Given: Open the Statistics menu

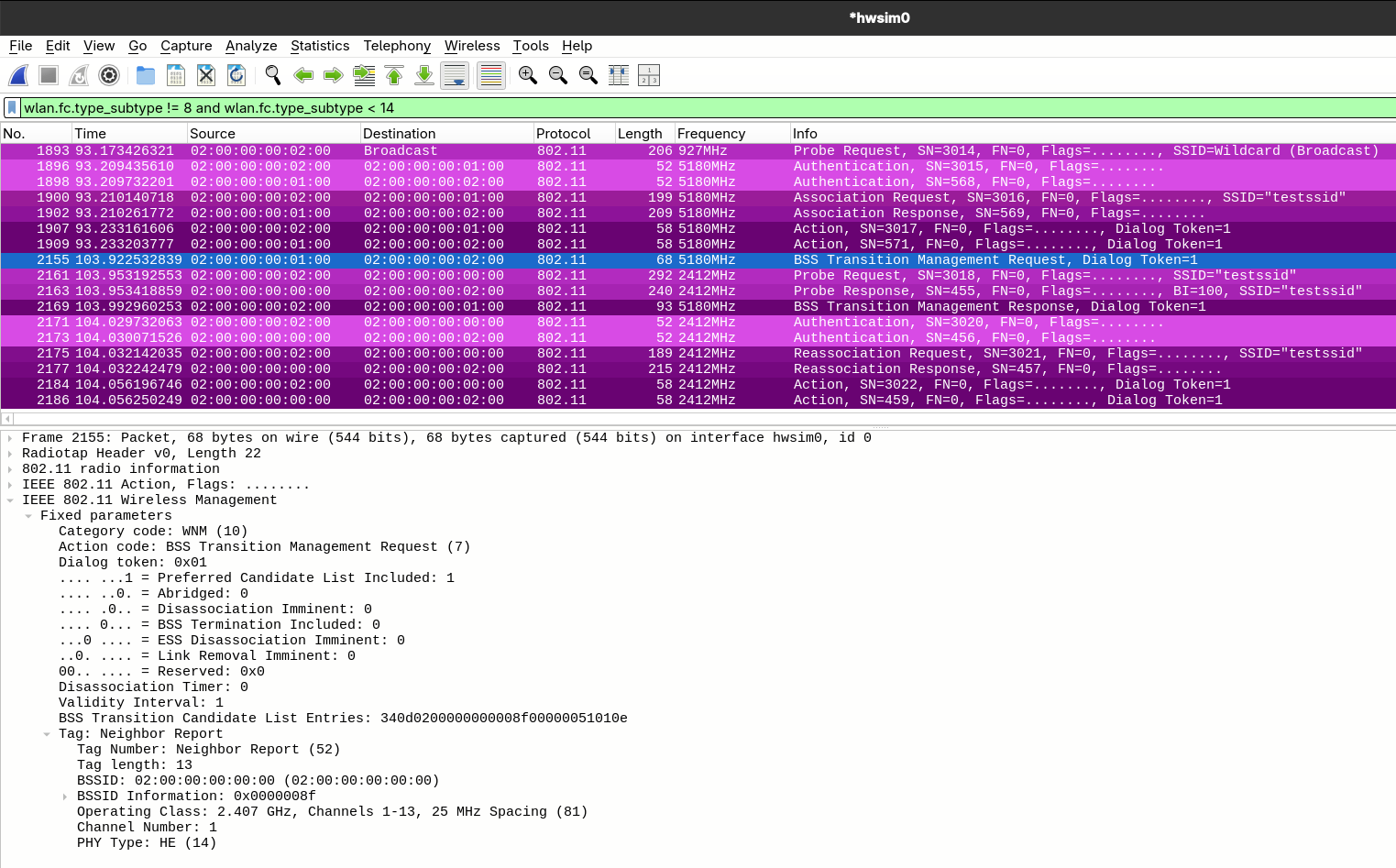Looking at the screenshot, I should pyautogui.click(x=319, y=46).
